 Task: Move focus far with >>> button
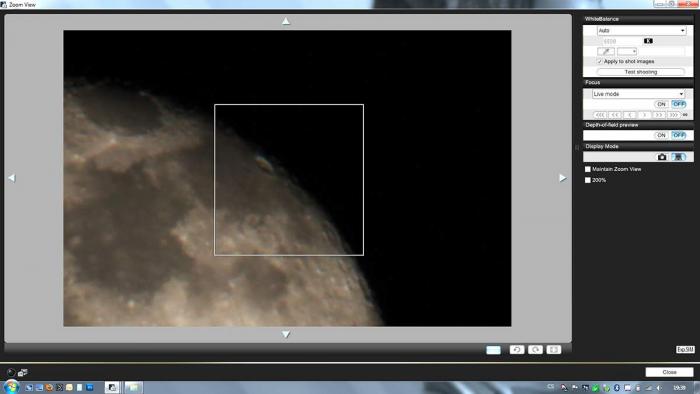point(673,115)
